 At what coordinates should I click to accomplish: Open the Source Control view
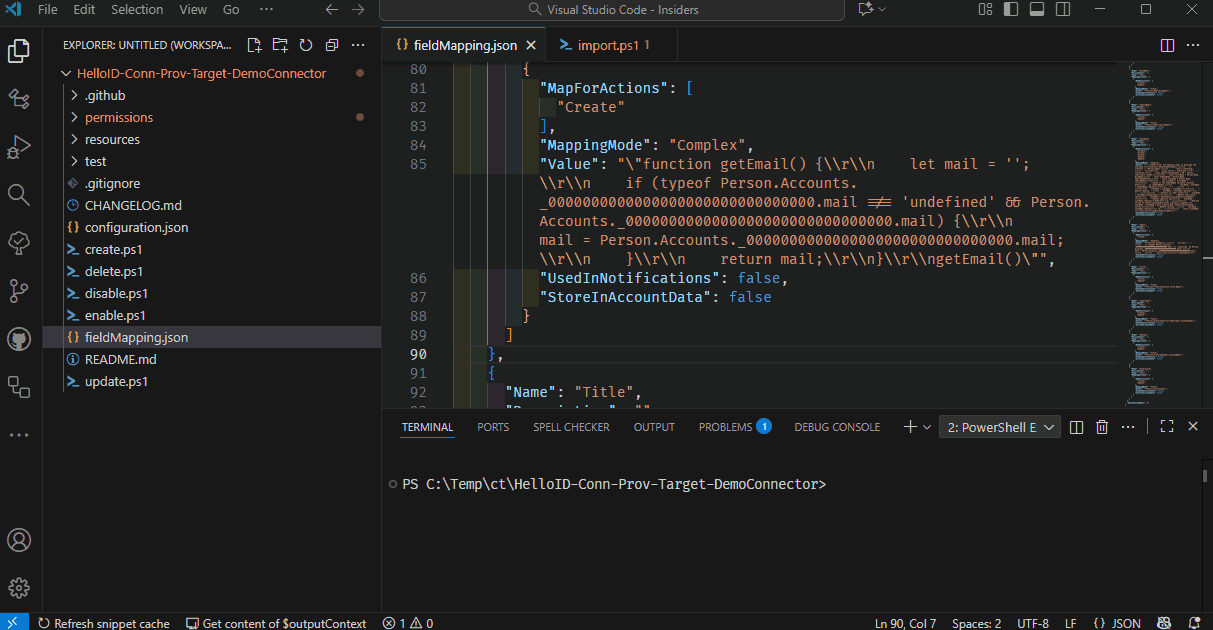pyautogui.click(x=19, y=290)
